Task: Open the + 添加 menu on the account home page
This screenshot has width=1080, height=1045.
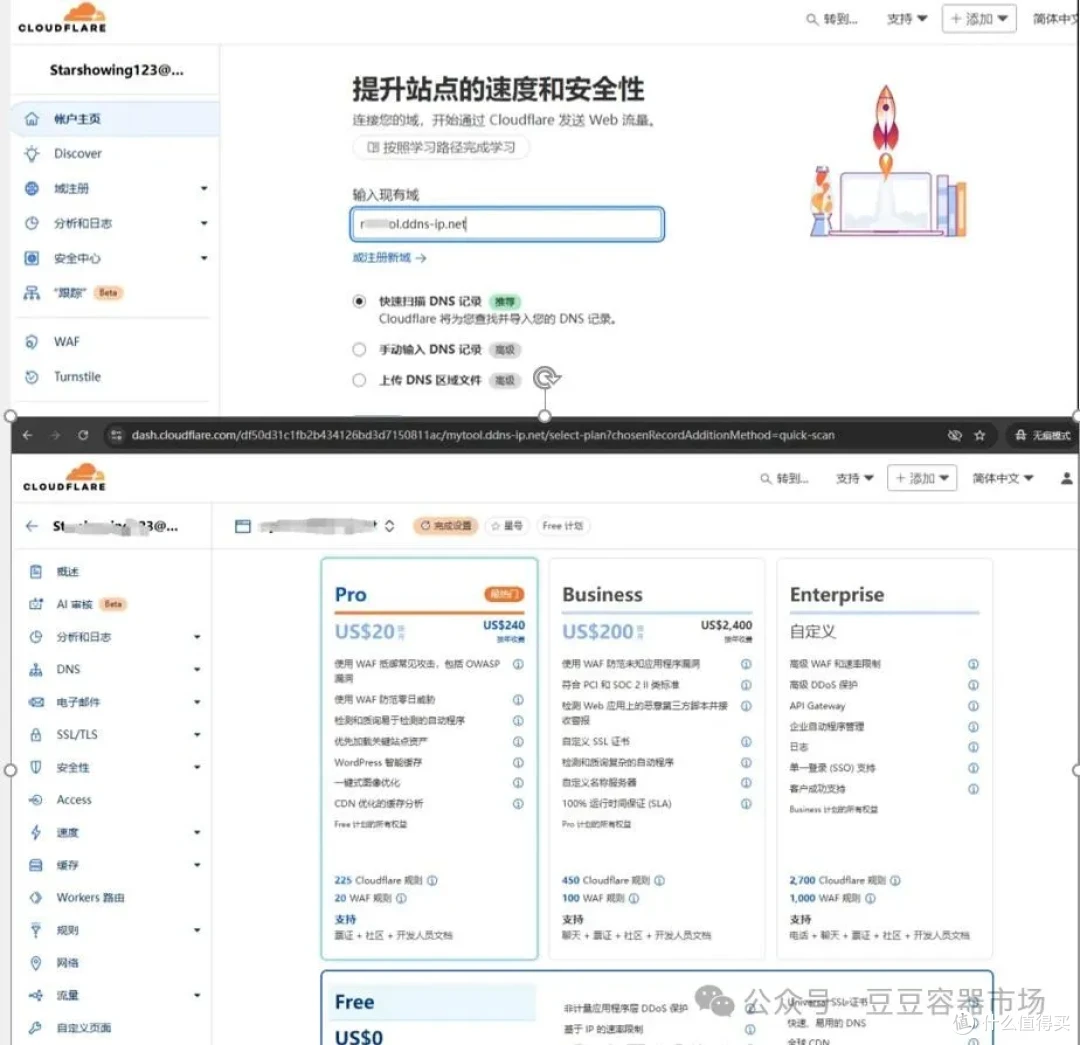Action: click(x=979, y=19)
